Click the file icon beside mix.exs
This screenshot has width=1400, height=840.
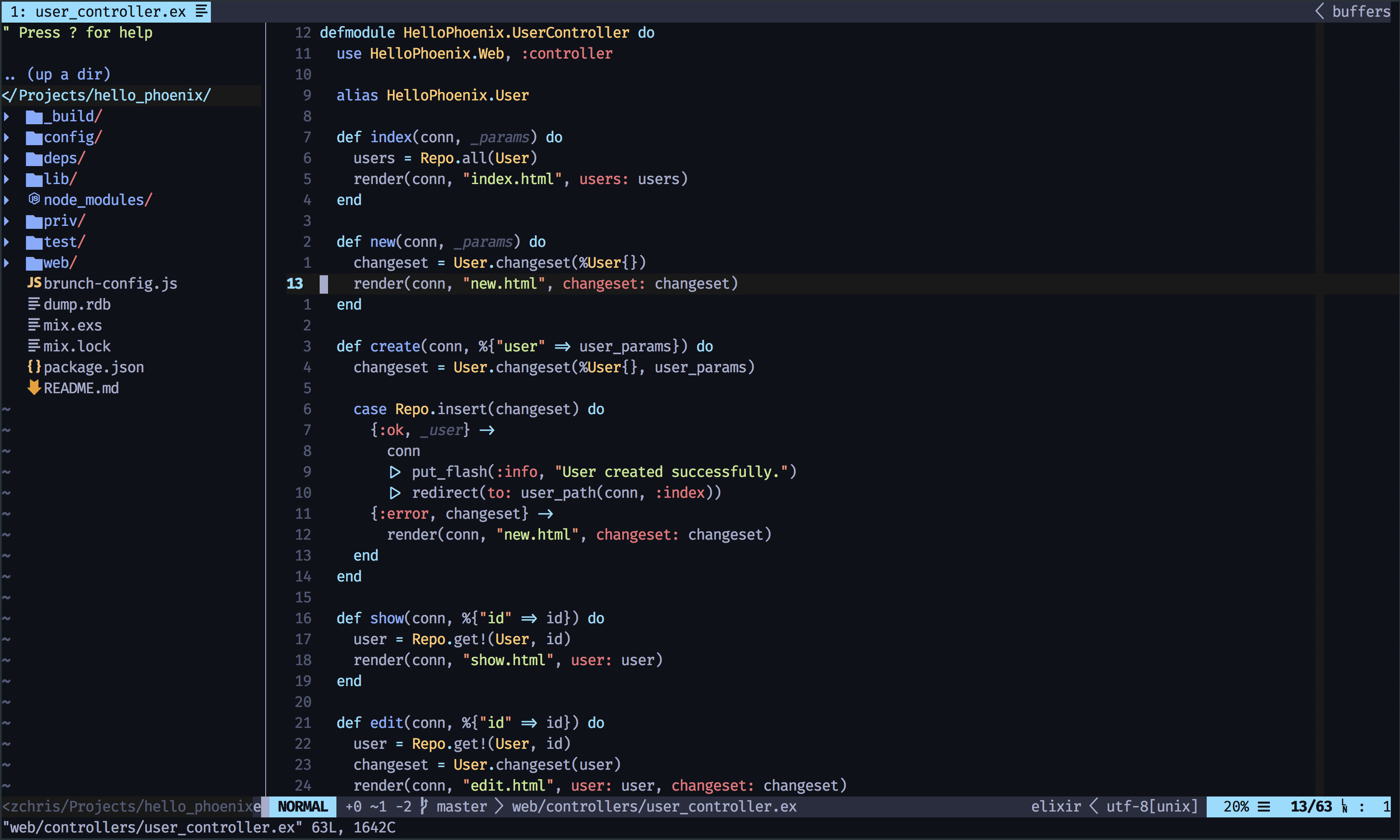pyautogui.click(x=35, y=325)
